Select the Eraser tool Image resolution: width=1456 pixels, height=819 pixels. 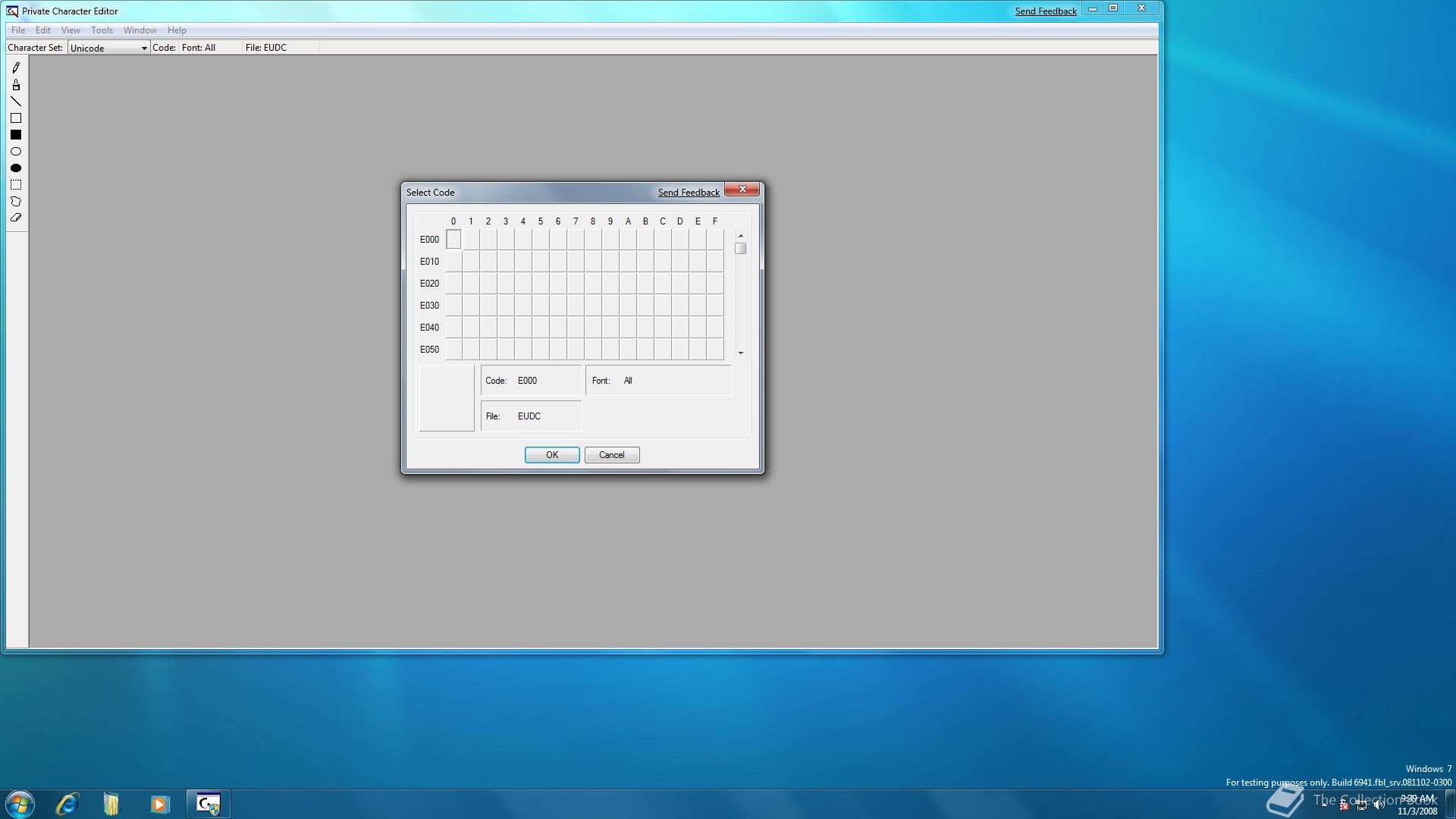coord(16,218)
